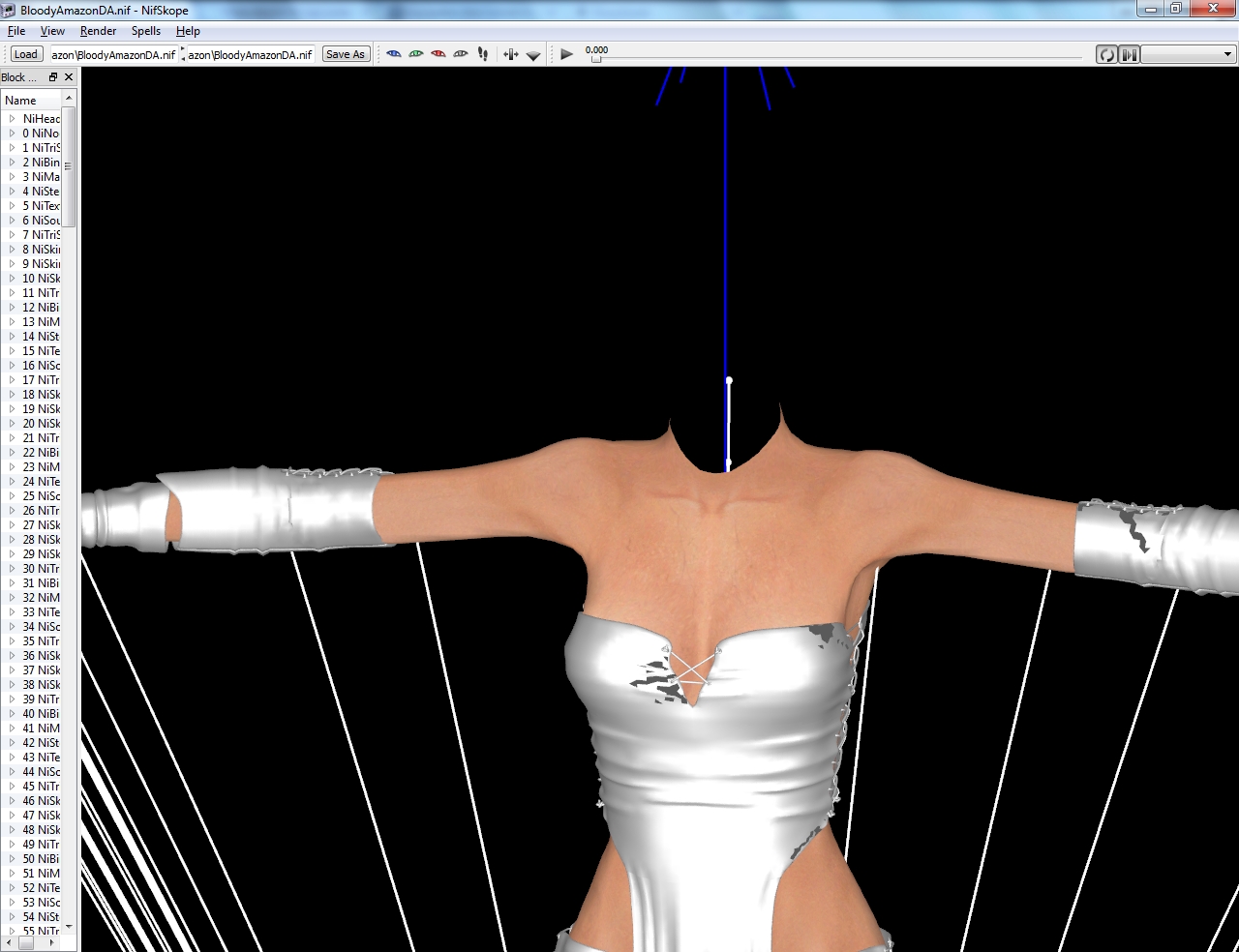
Task: Close the Block List panel
Action: [x=69, y=77]
